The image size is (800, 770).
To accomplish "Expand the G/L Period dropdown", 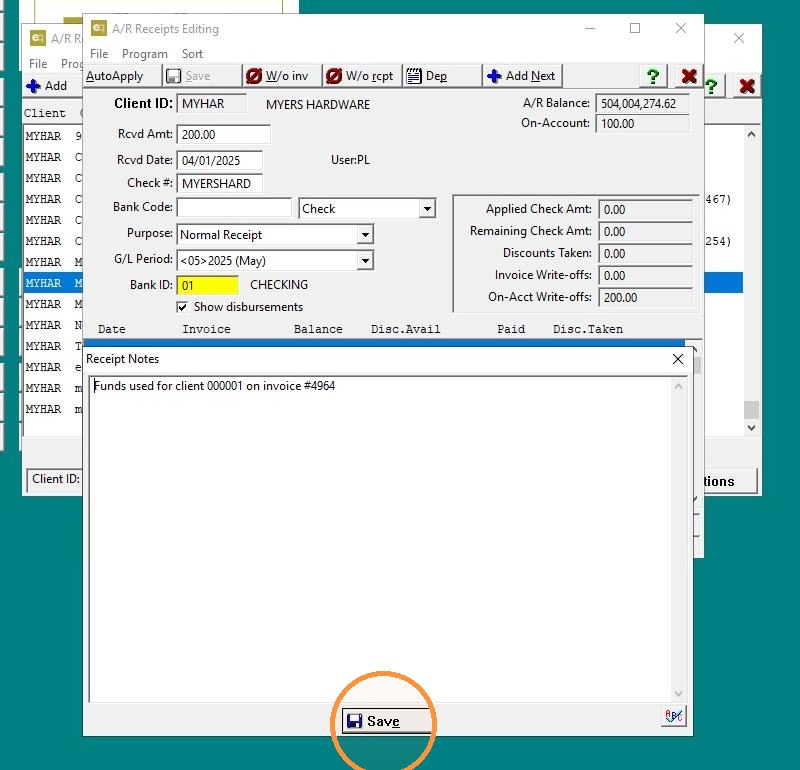I will [365, 261].
